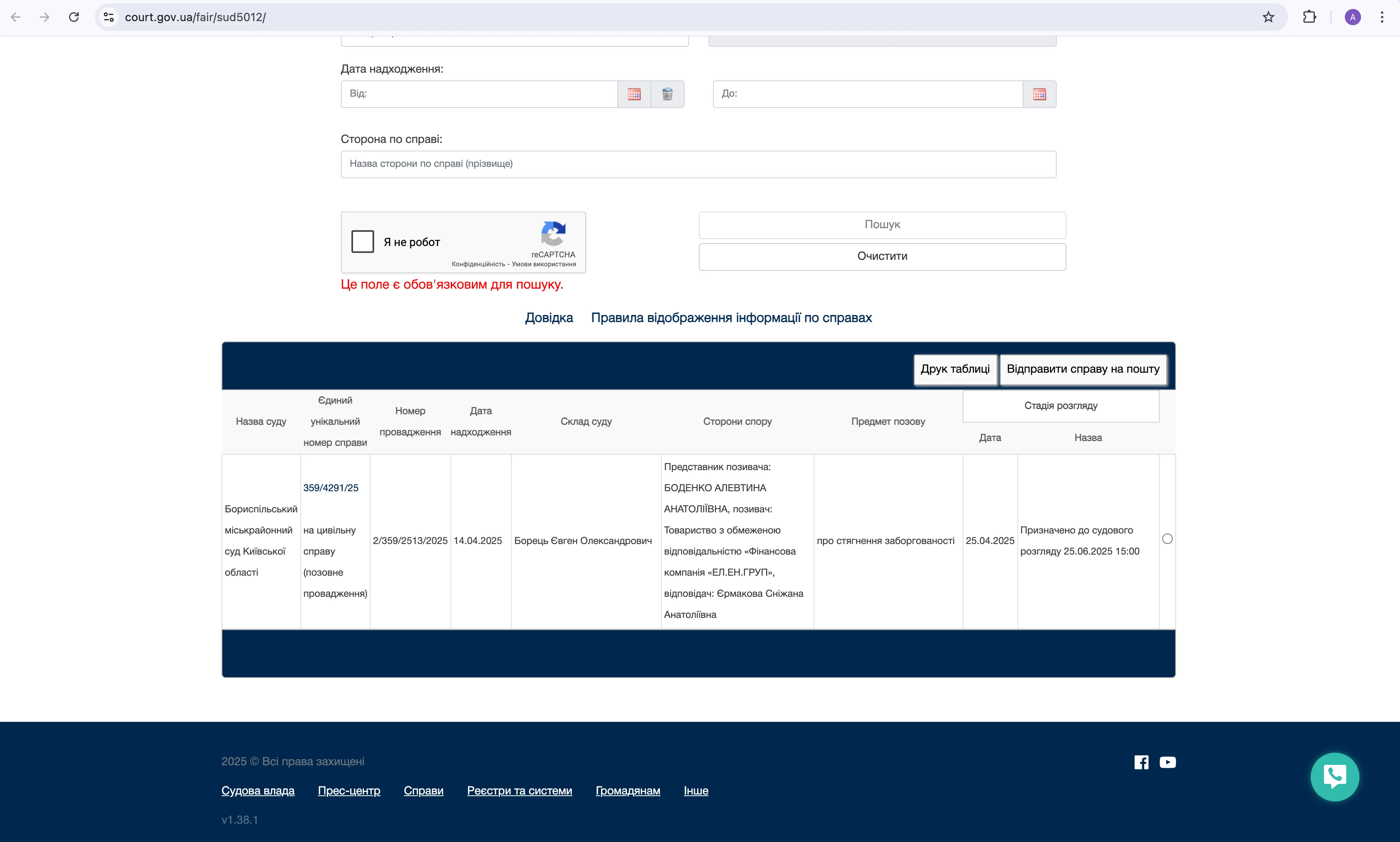Click Друк таблиці button

tap(955, 369)
